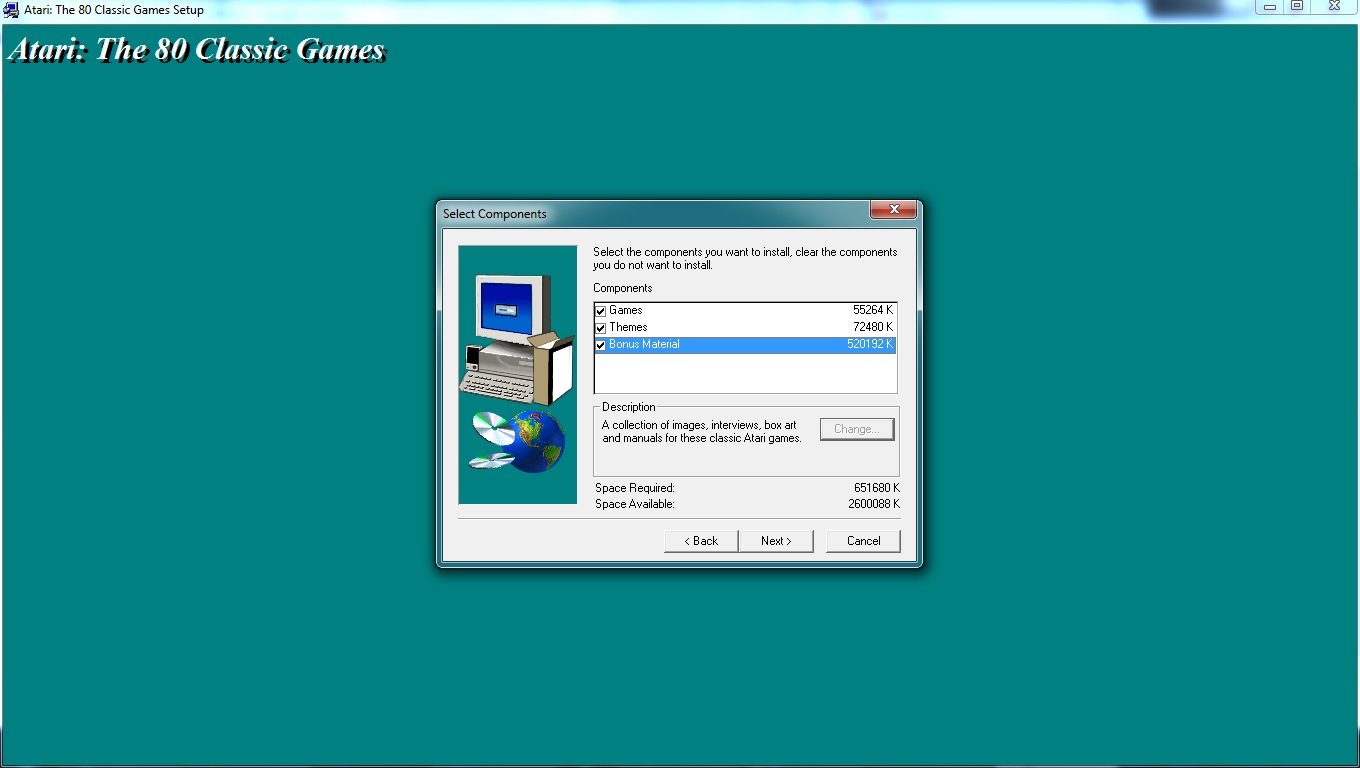
Task: Click the Atari: The 80 Classic Games heading
Action: click(196, 50)
